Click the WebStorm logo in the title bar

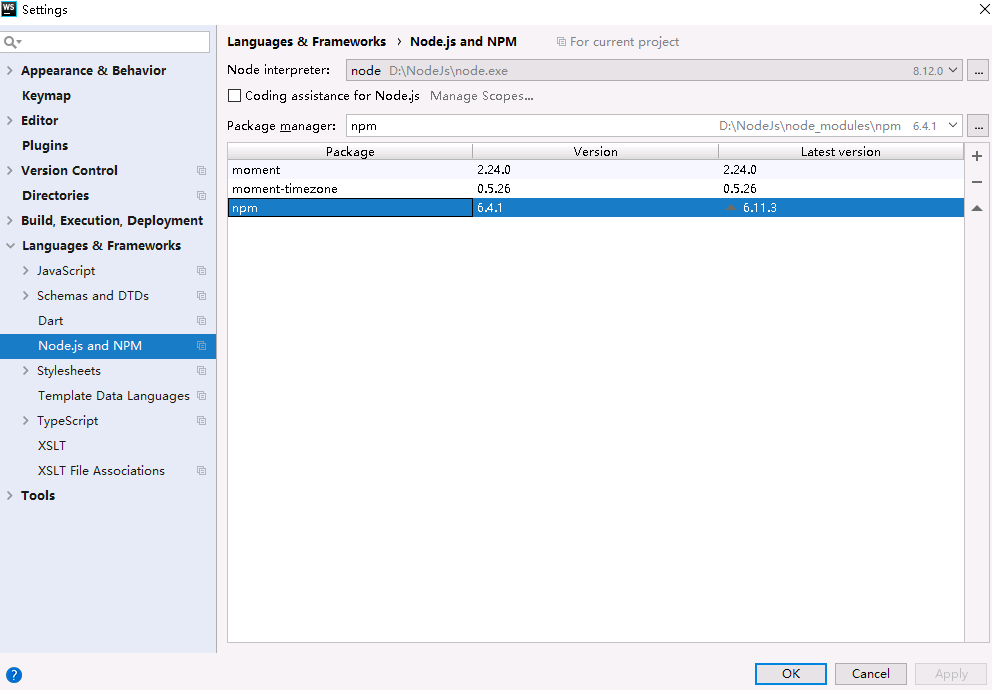pyautogui.click(x=9, y=9)
